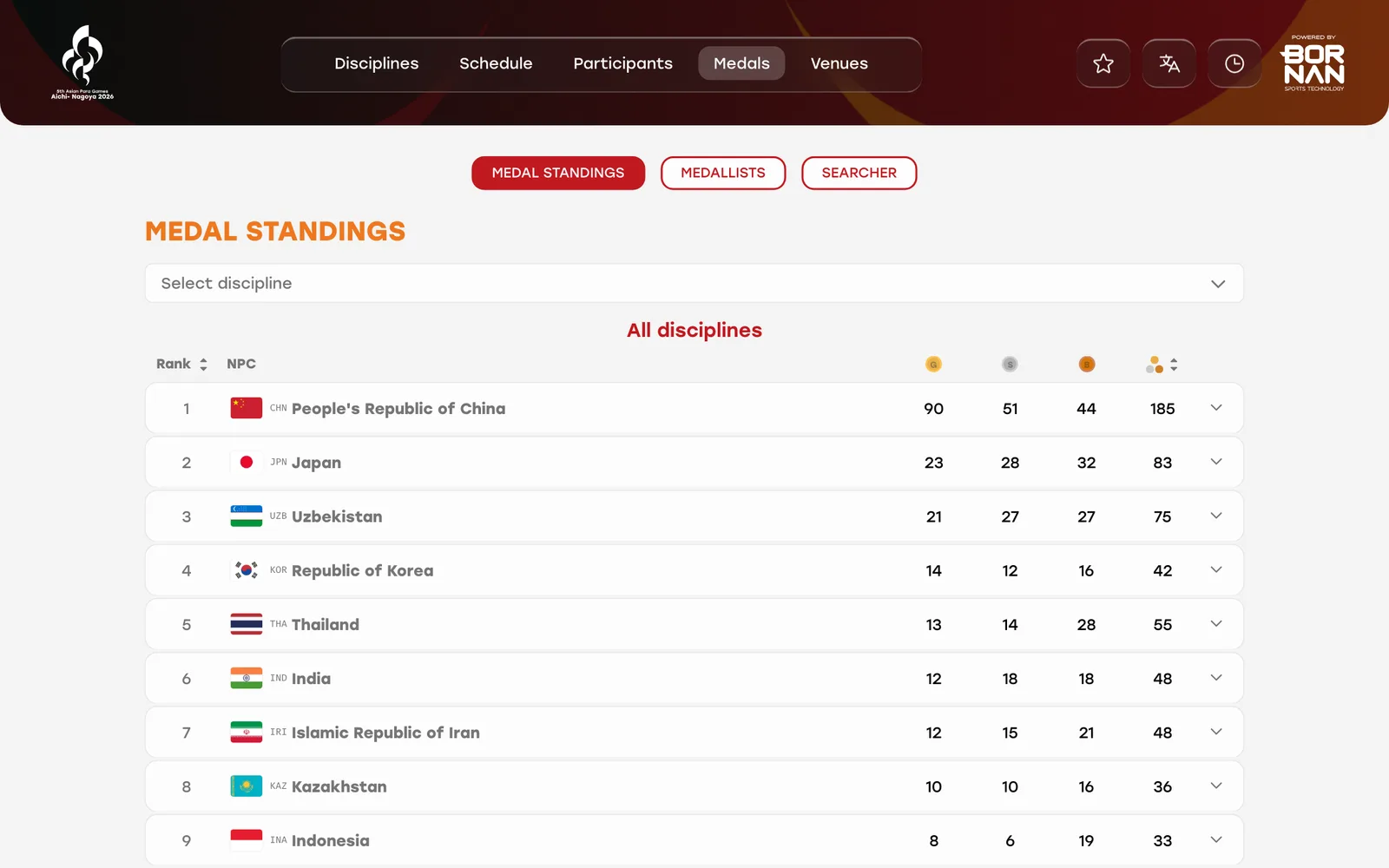Viewport: 1389px width, 868px height.
Task: Expand the India medal row
Action: [x=1216, y=678]
